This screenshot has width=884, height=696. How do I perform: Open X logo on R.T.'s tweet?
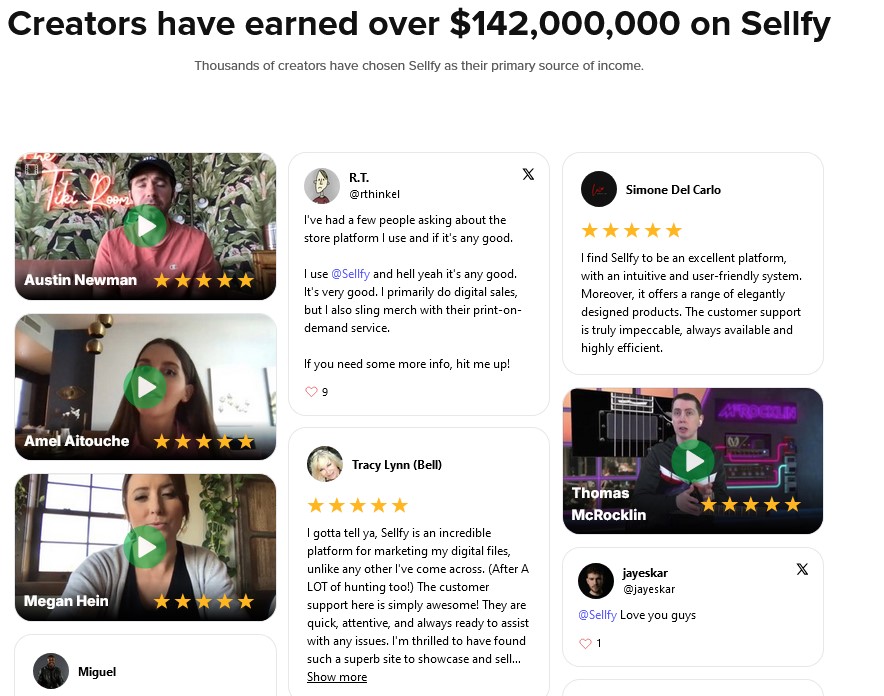[528, 174]
